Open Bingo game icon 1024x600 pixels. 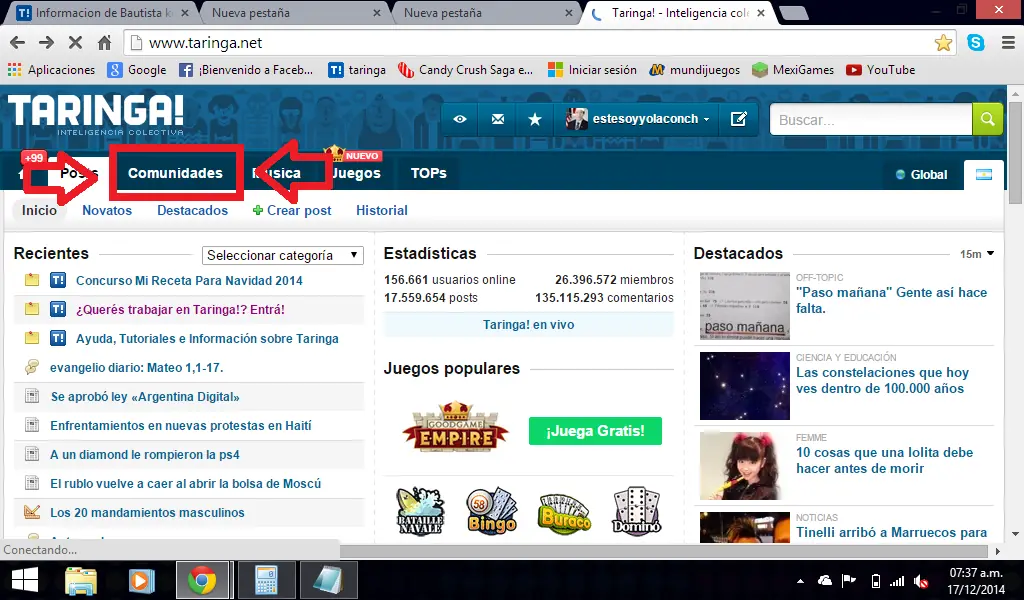pyautogui.click(x=492, y=511)
